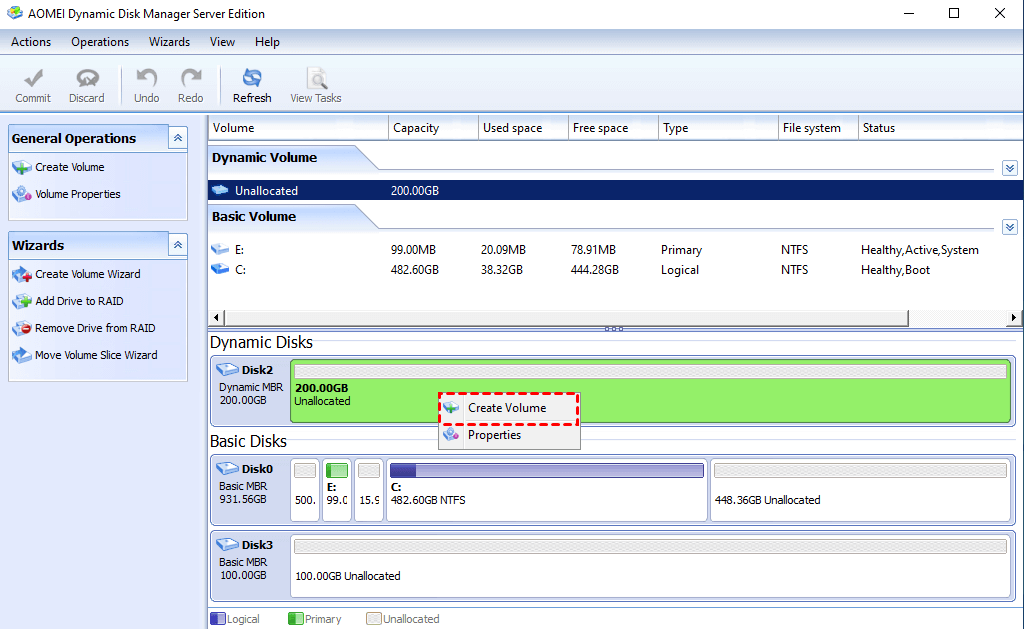Click Remove Drive from RAID link
Viewport: 1024px width, 629px height.
(x=95, y=328)
